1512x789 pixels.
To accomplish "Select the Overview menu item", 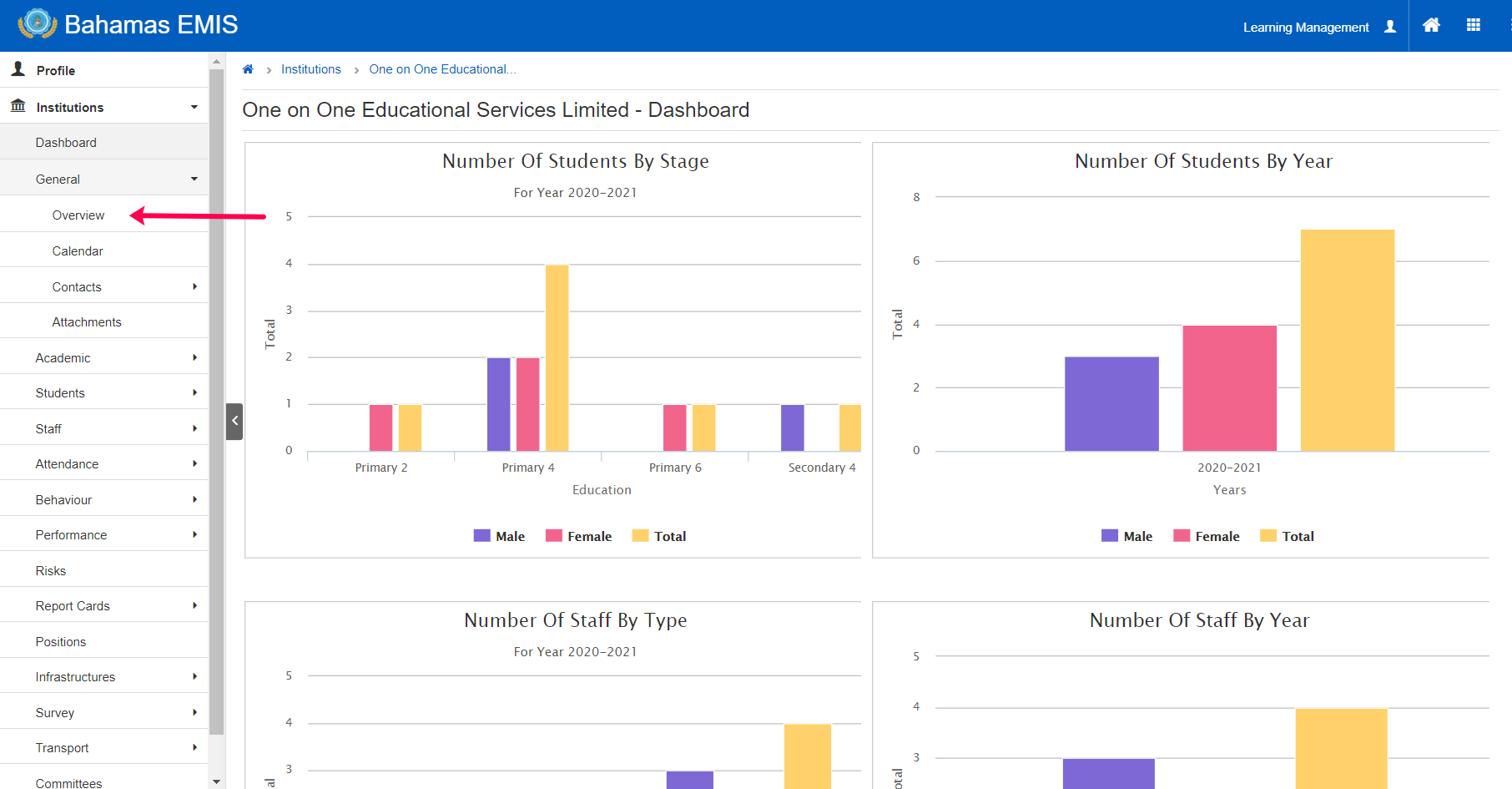I will coord(104,215).
